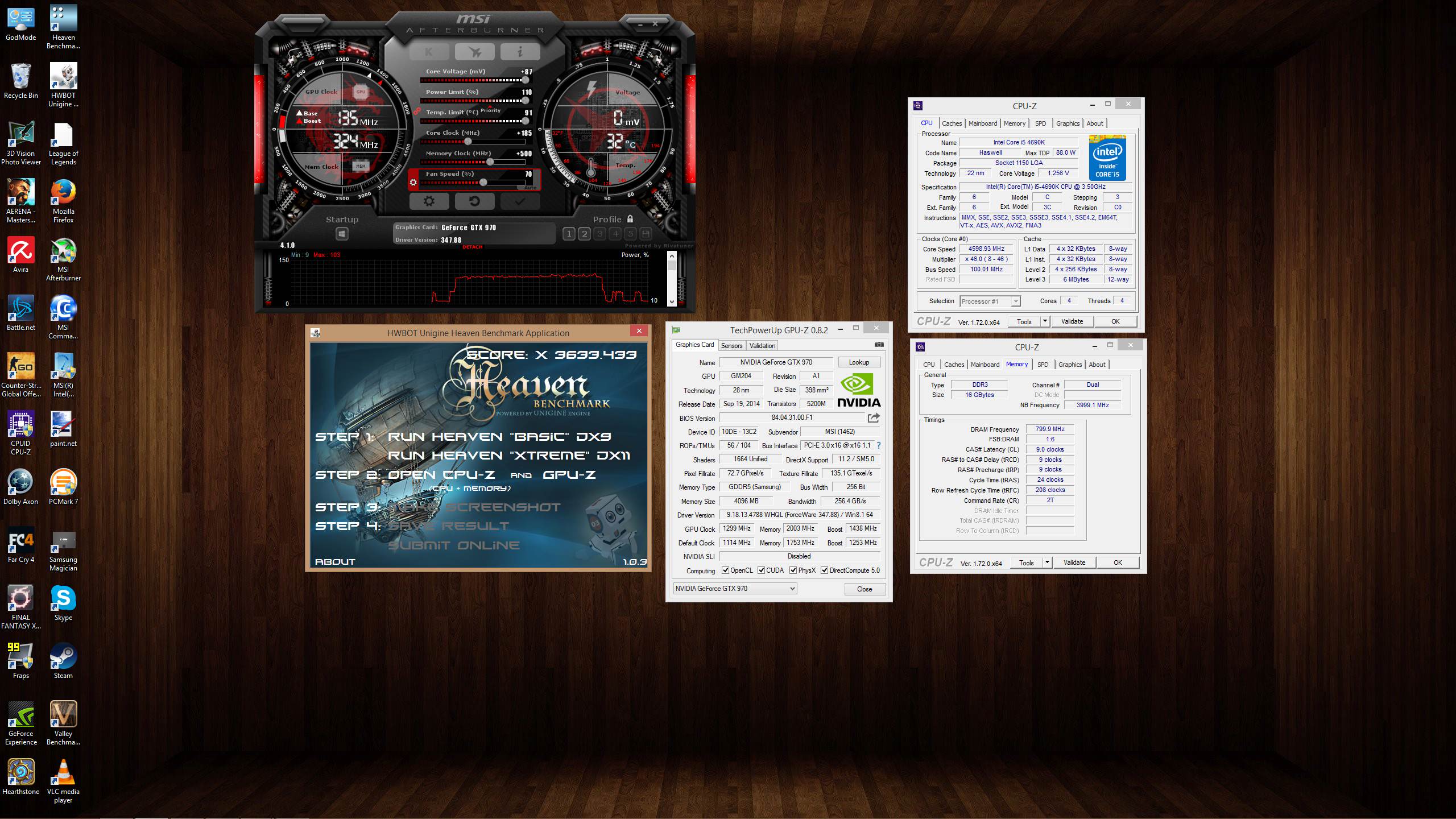Click the Afterburner airplane overclock scanner icon
Viewport: 1456px width, 819px height.
pyautogui.click(x=474, y=52)
